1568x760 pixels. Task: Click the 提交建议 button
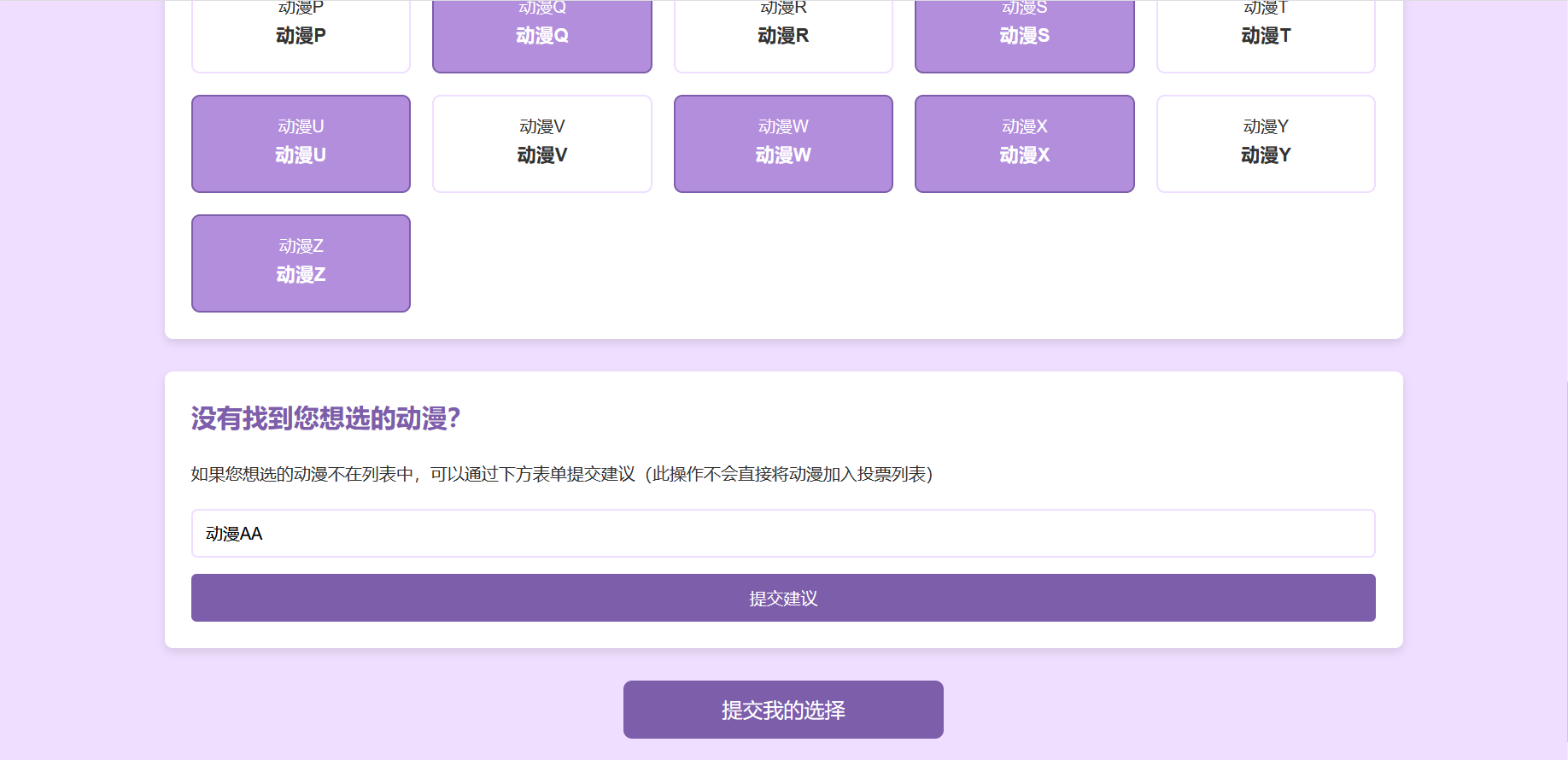coord(783,598)
